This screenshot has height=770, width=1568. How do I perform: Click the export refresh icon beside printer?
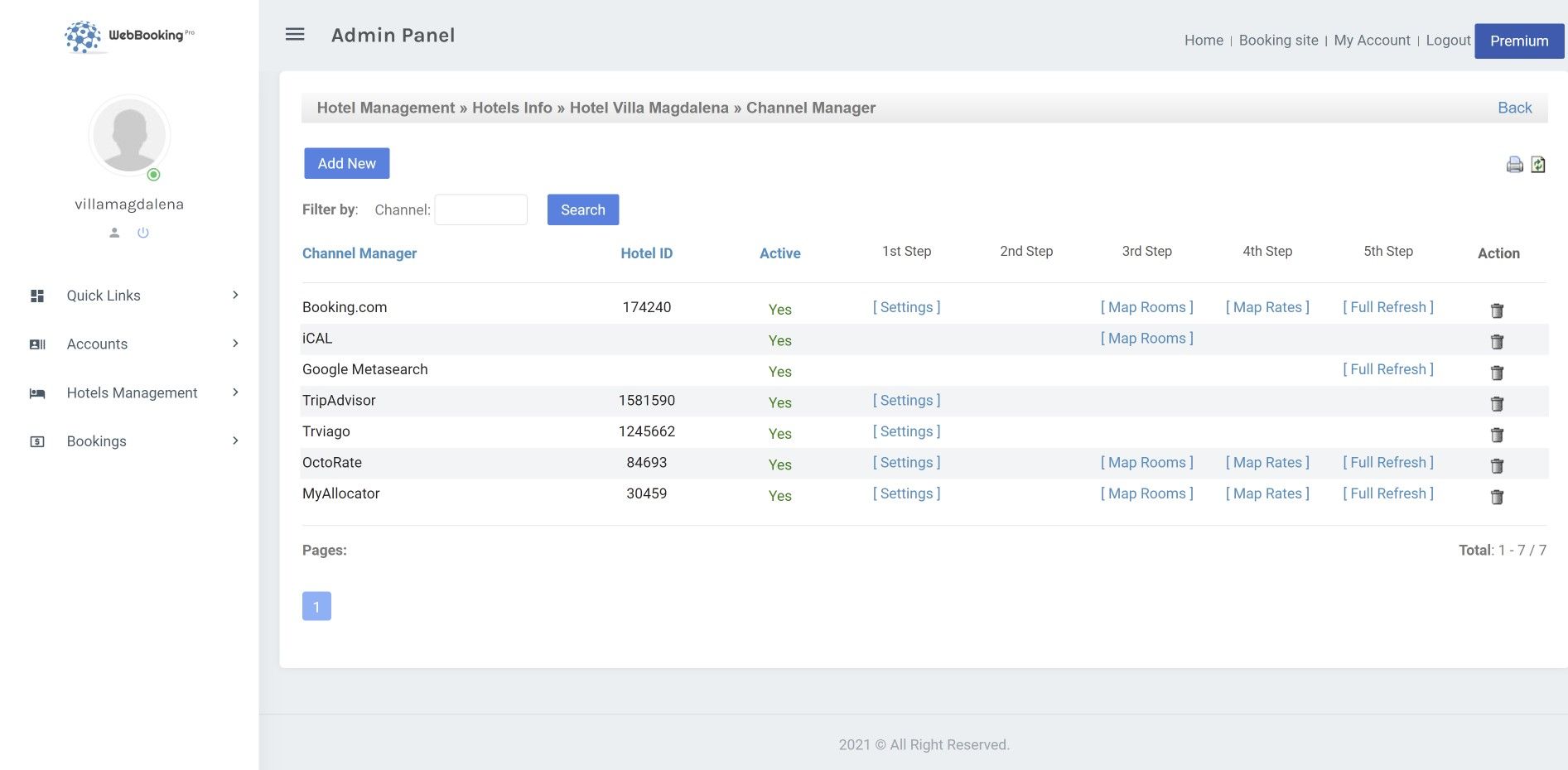[x=1538, y=165]
